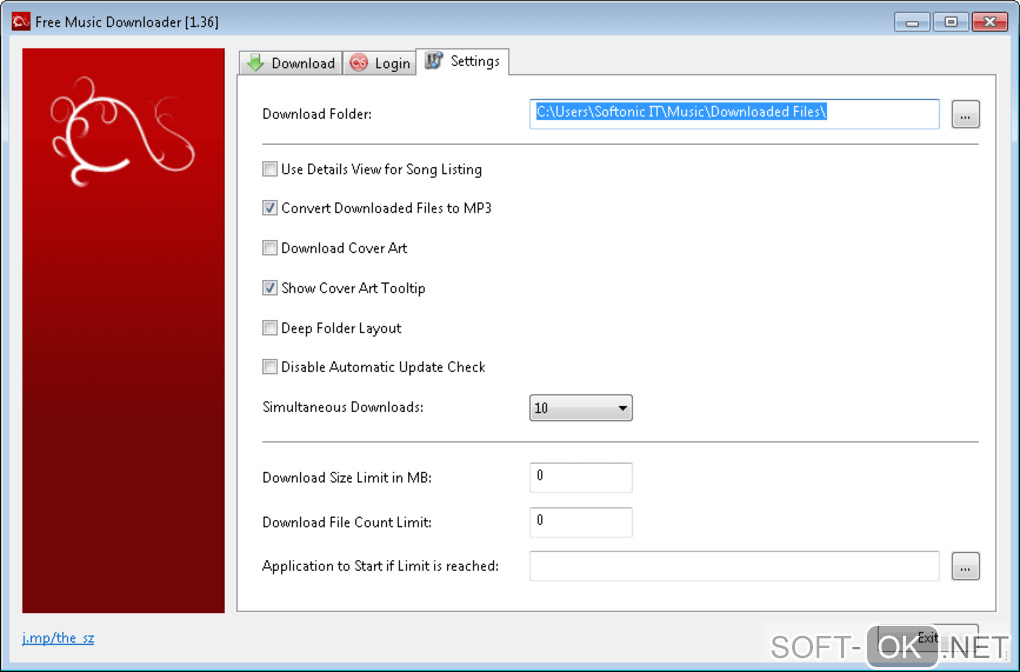1020x672 pixels.
Task: Expand the Simultaneous Downloads dropdown
Action: point(580,408)
